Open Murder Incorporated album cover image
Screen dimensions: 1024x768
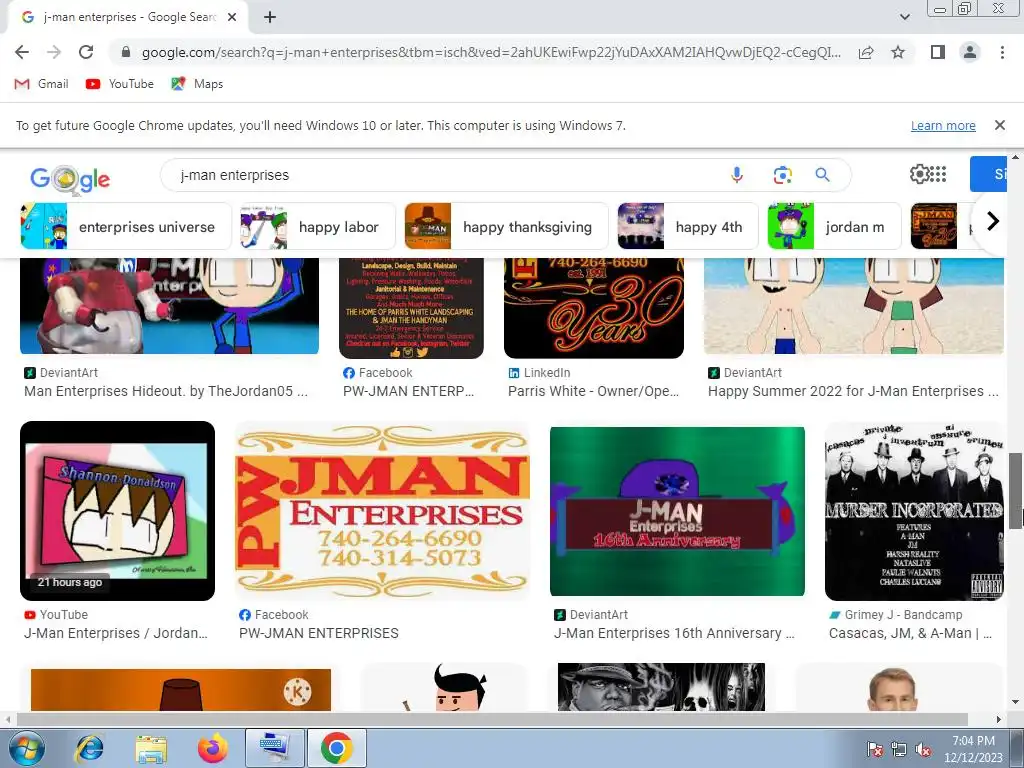pos(914,511)
